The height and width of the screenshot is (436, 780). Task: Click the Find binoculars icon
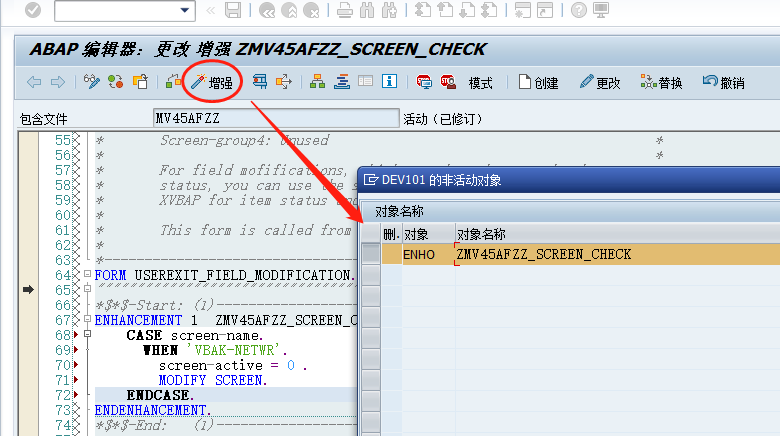[x=367, y=10]
